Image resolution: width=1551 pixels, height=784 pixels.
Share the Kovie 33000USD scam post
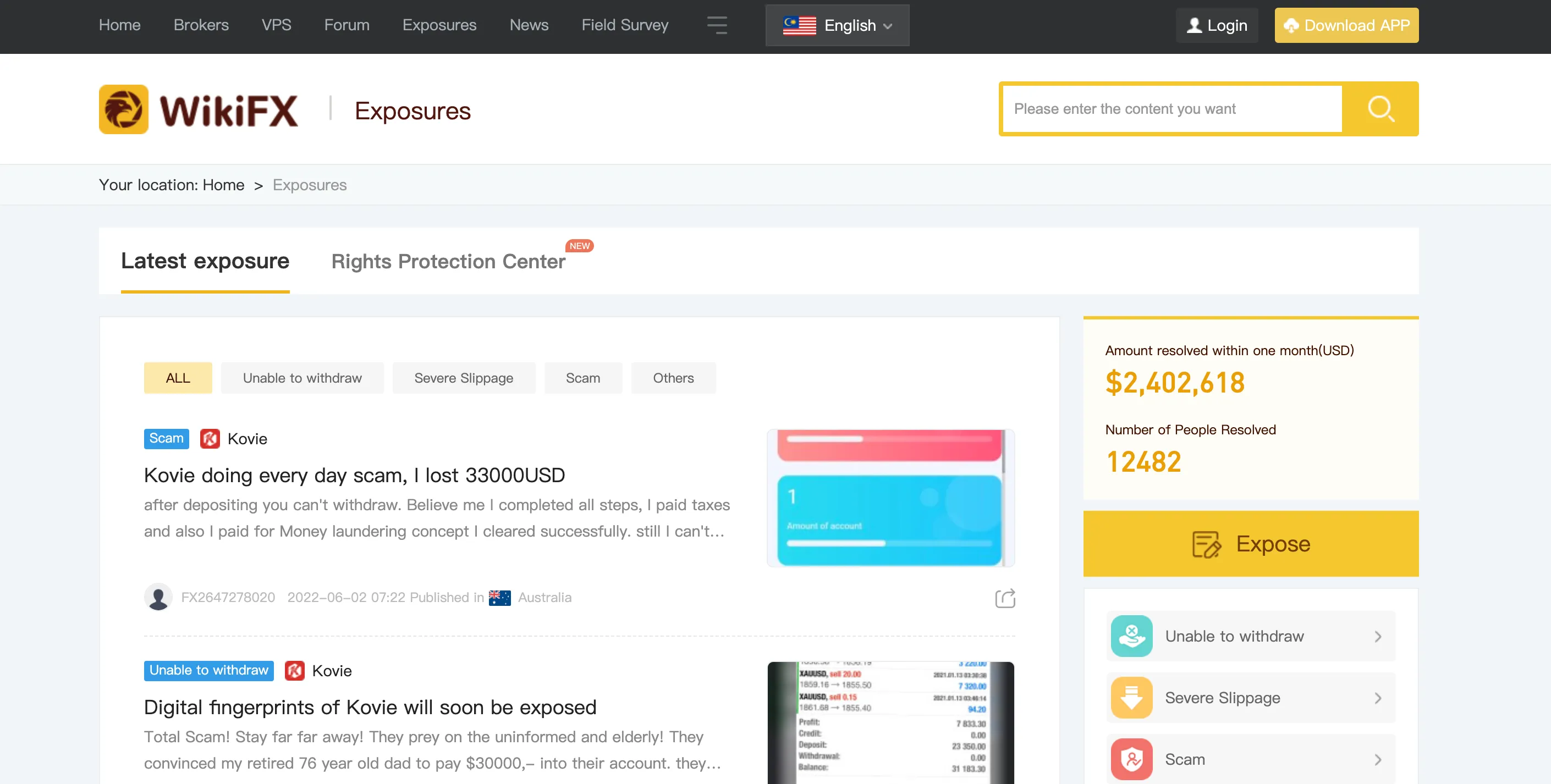[1005, 598]
